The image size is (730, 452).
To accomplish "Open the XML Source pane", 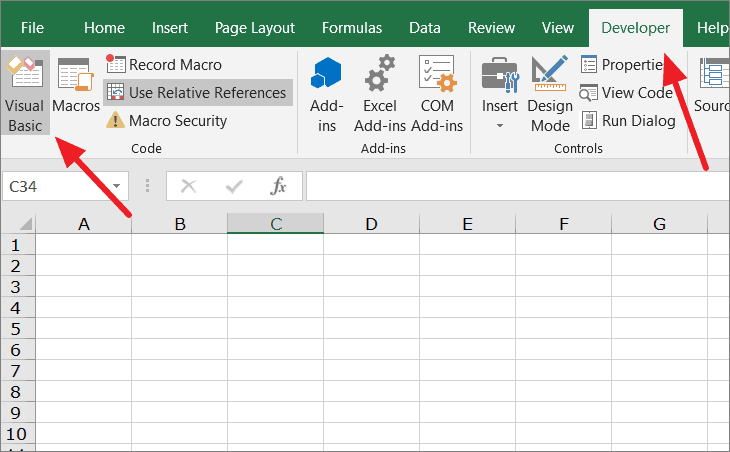I will click(x=712, y=86).
